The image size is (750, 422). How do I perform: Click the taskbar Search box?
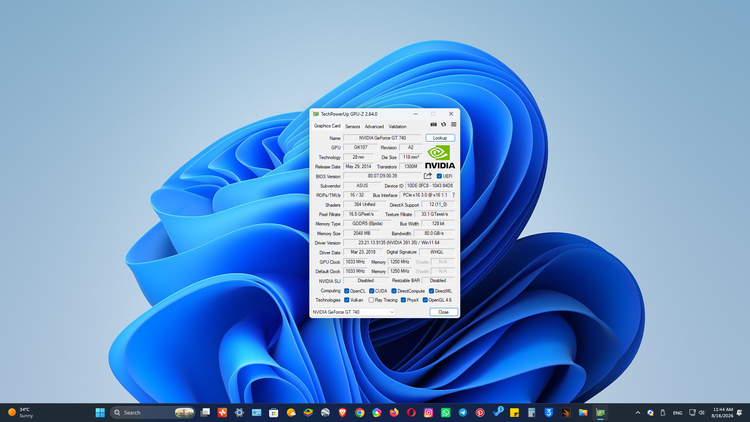click(153, 412)
